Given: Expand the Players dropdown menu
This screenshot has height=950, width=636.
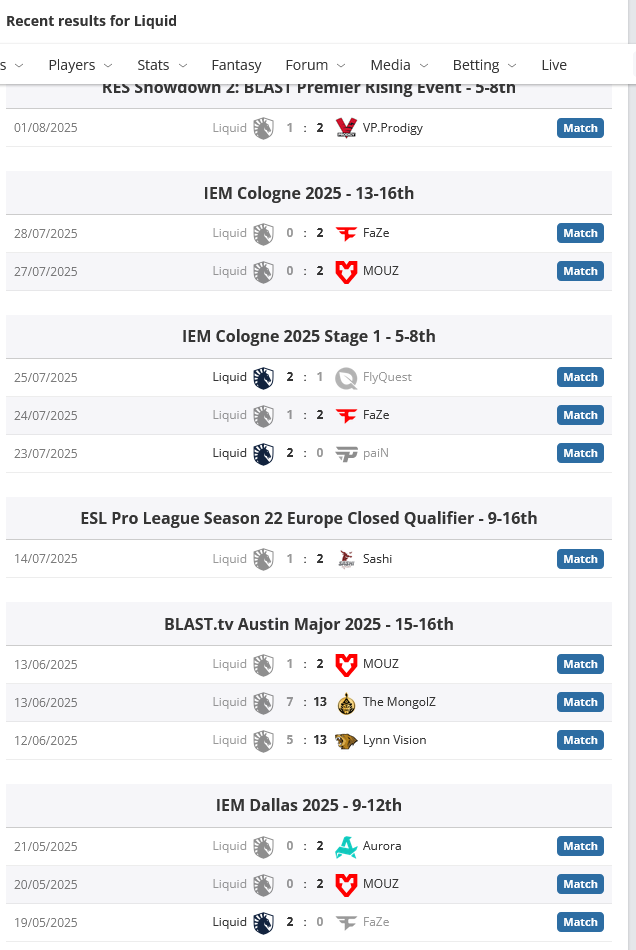Looking at the screenshot, I should (80, 65).
